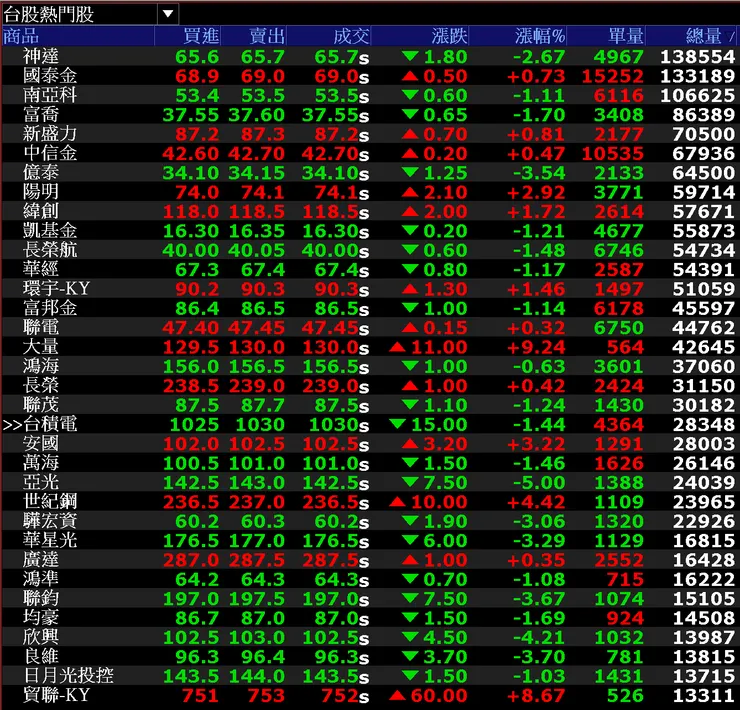Select the 富喬 stock name
This screenshot has height=710, width=740.
(x=41, y=115)
